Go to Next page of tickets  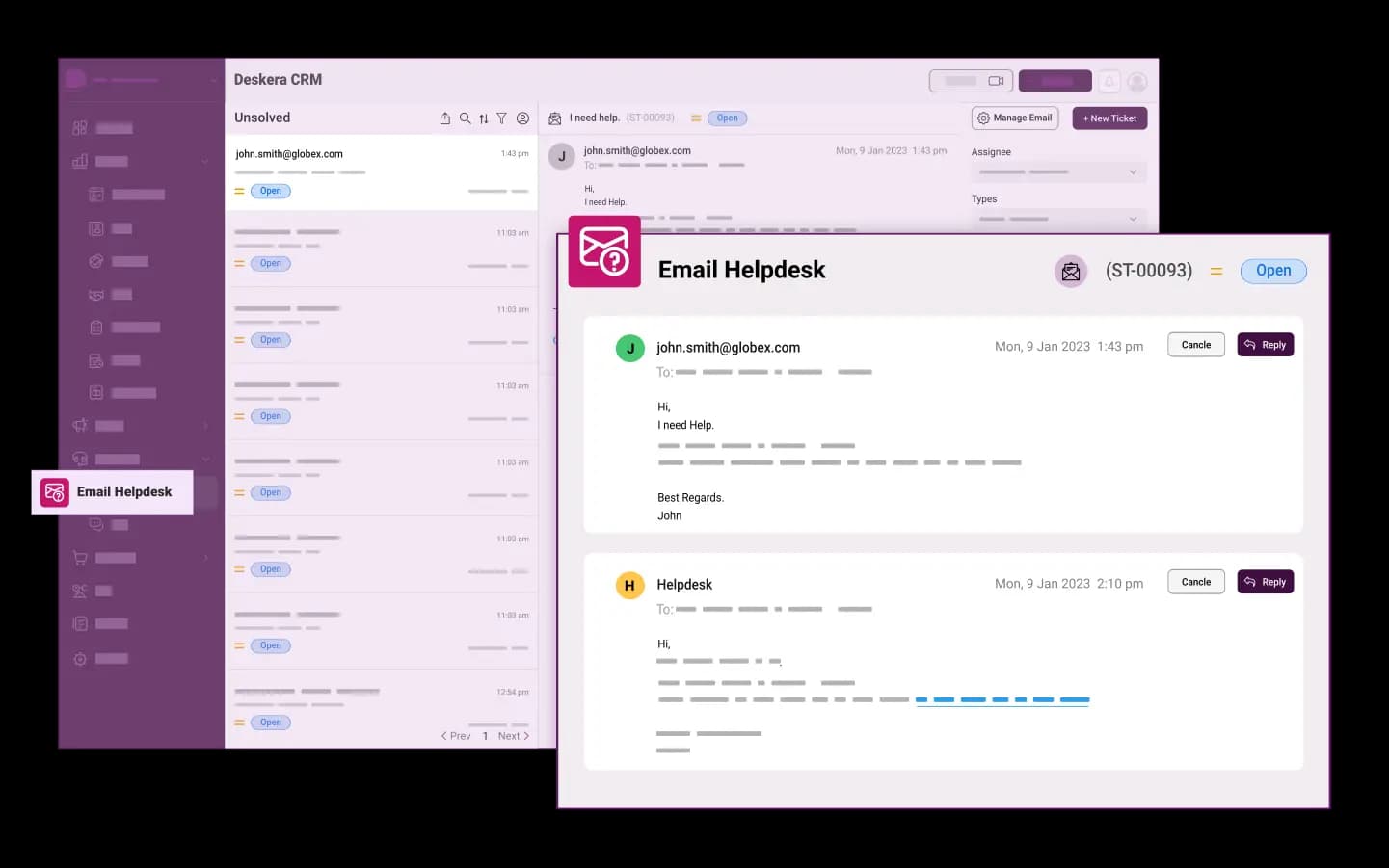(x=513, y=736)
